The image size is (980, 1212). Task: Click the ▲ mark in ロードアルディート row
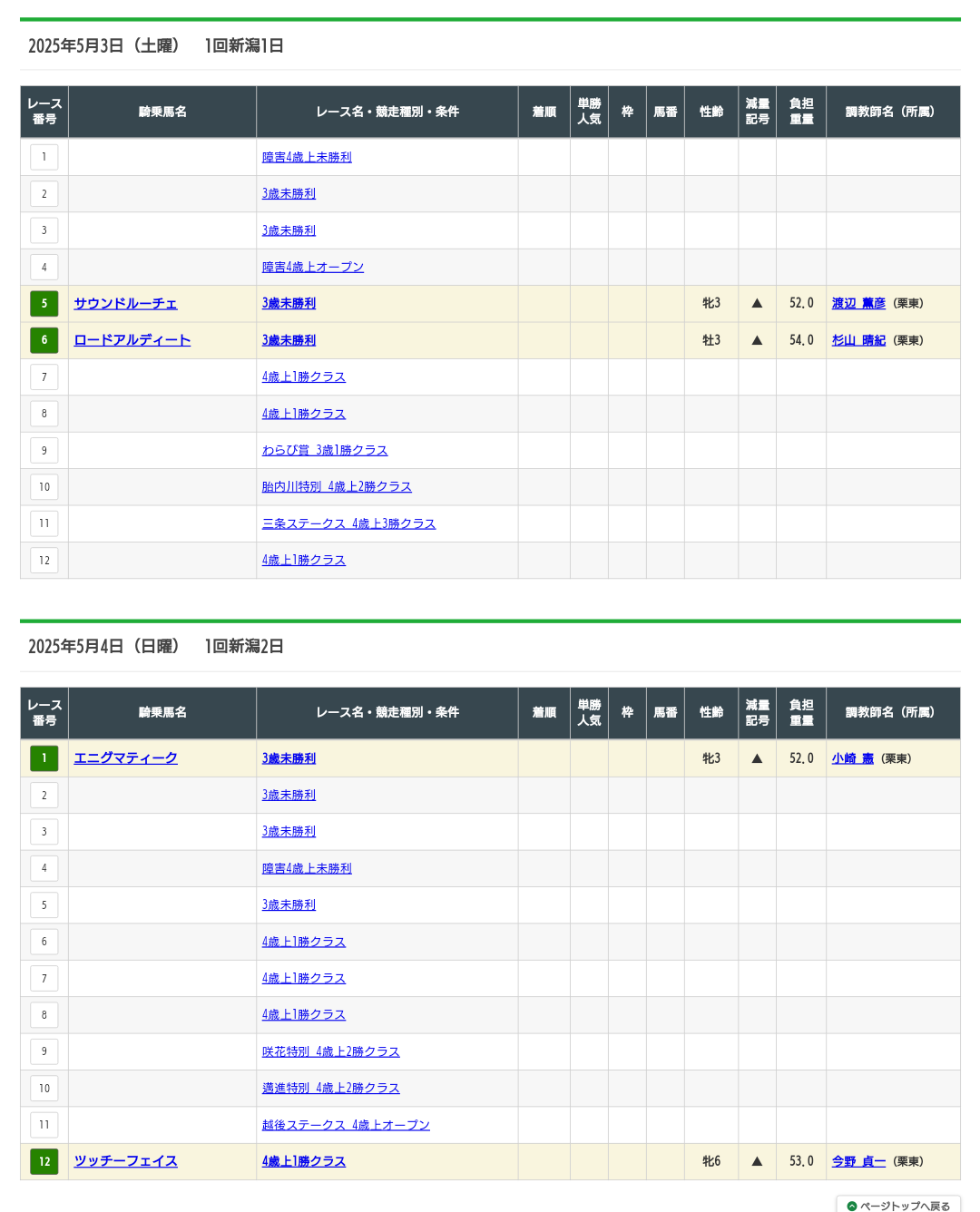[757, 340]
